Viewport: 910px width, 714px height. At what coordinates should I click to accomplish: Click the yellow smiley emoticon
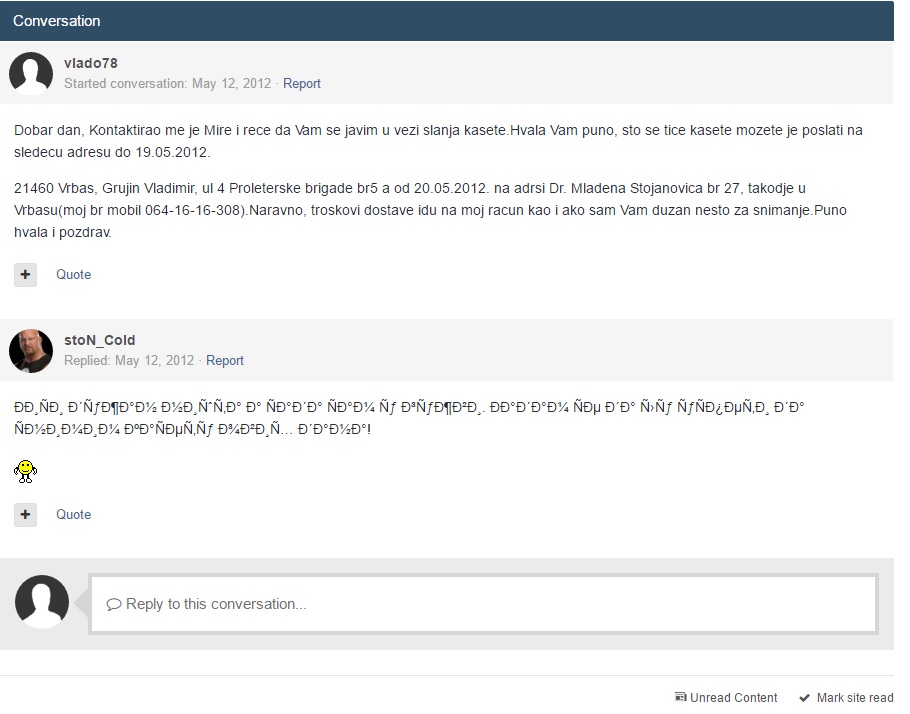tap(26, 471)
